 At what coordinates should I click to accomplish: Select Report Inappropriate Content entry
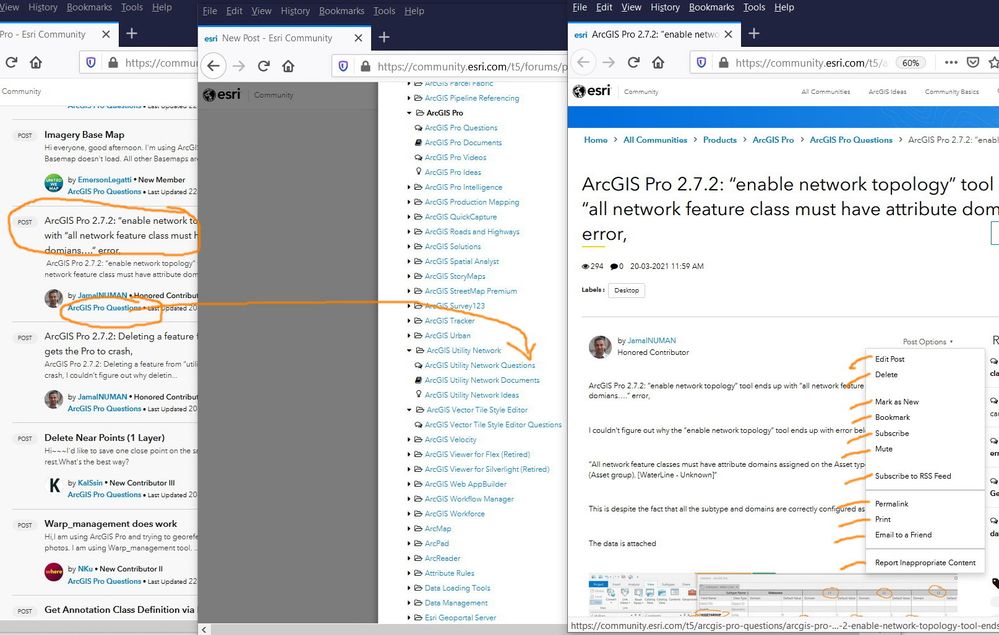tap(925, 562)
